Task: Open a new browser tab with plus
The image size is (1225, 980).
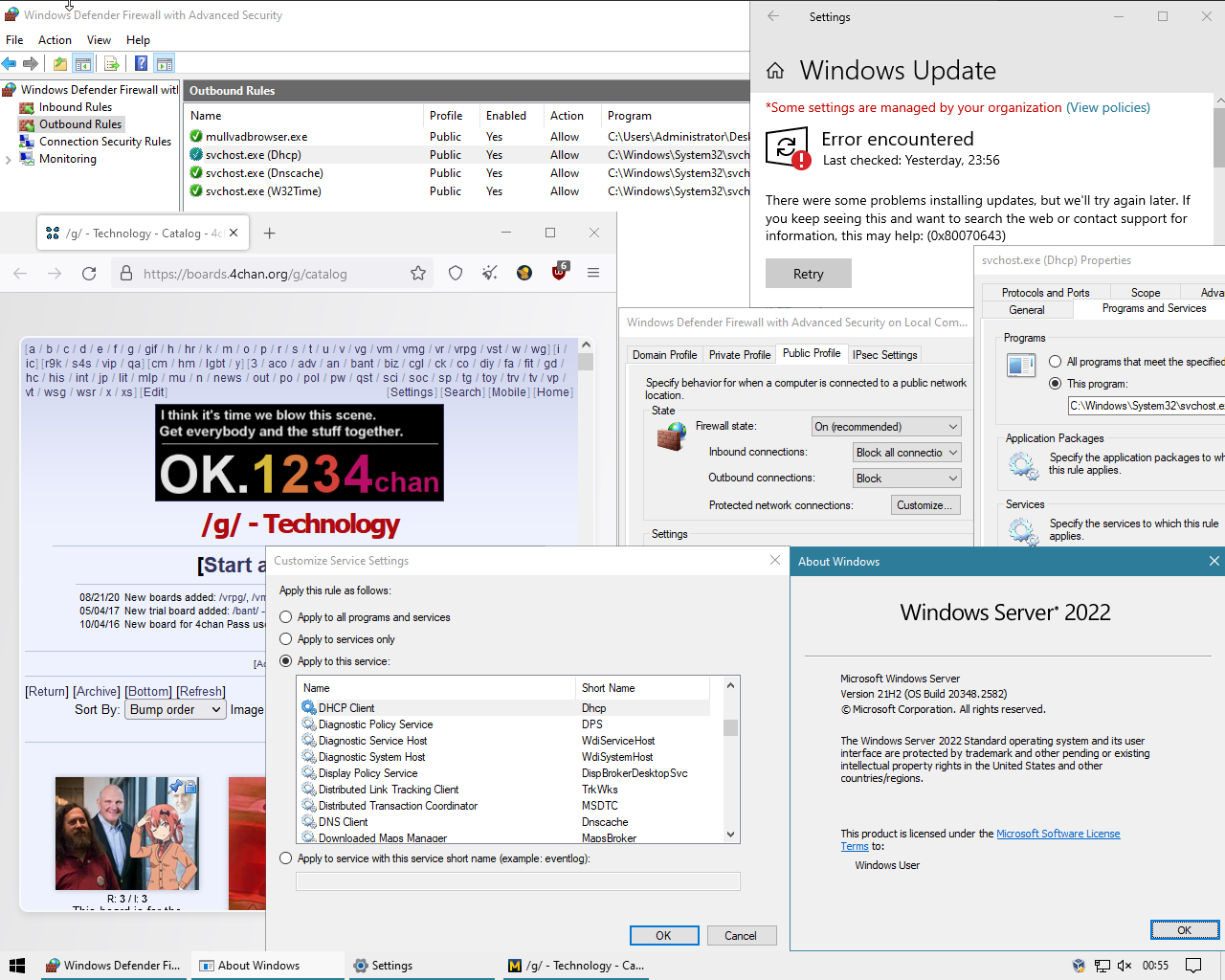Action: pyautogui.click(x=270, y=233)
